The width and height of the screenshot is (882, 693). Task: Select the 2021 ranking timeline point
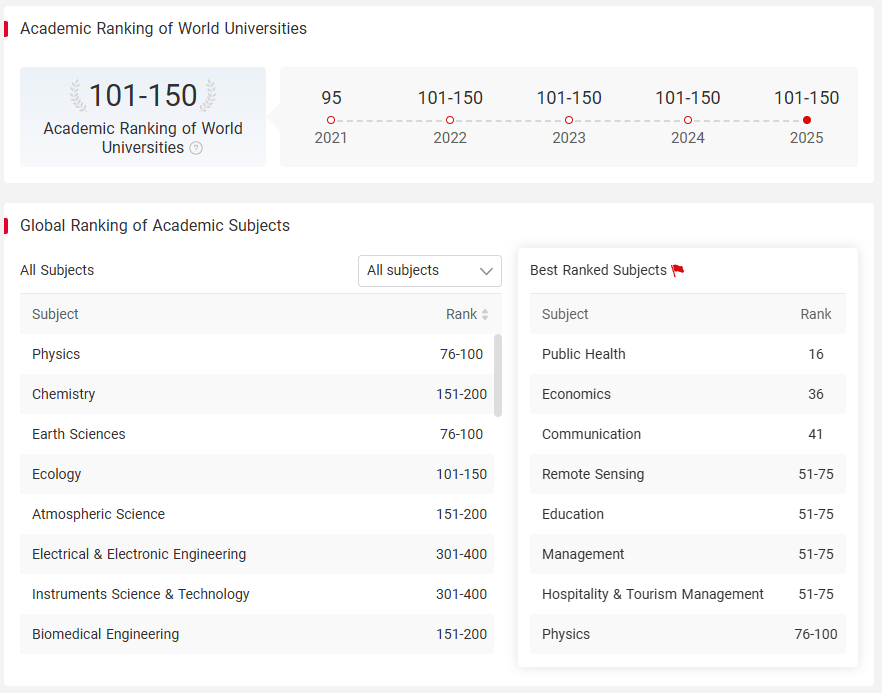coord(331,120)
